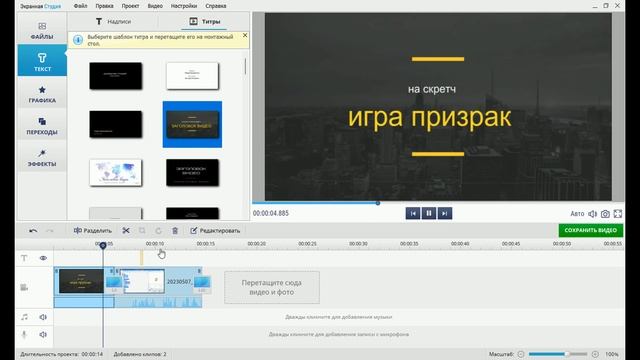This screenshot has width=640, height=360.
Task: Open the Проект menu
Action: [x=130, y=6]
